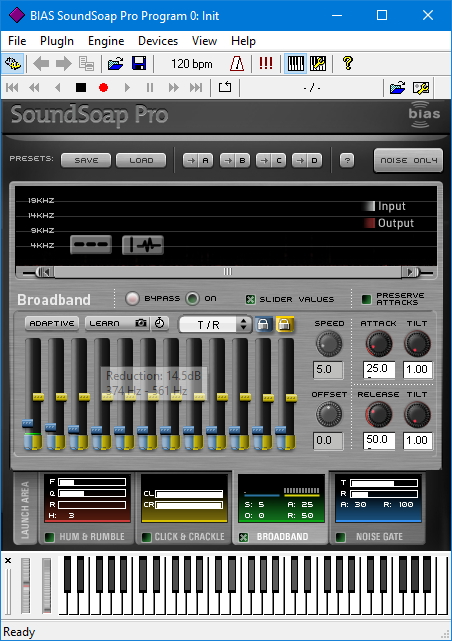452x641 pixels.
Task: Click the yellow question mark help icon
Action: click(348, 63)
